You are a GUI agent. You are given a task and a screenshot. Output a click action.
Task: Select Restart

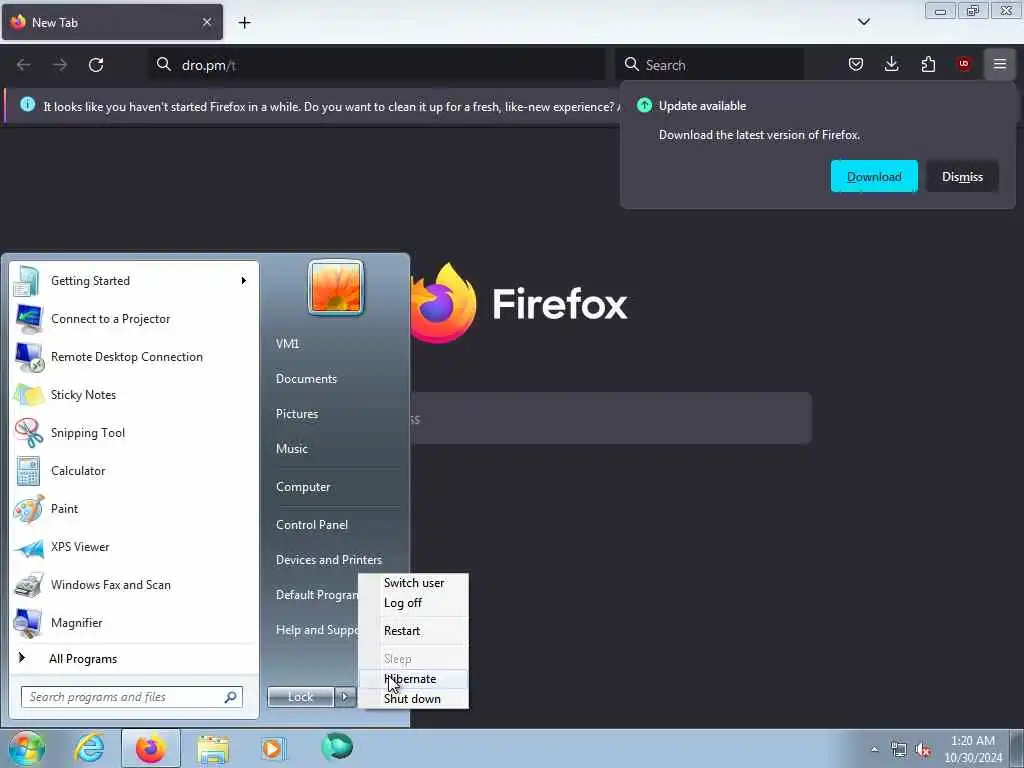click(413, 631)
